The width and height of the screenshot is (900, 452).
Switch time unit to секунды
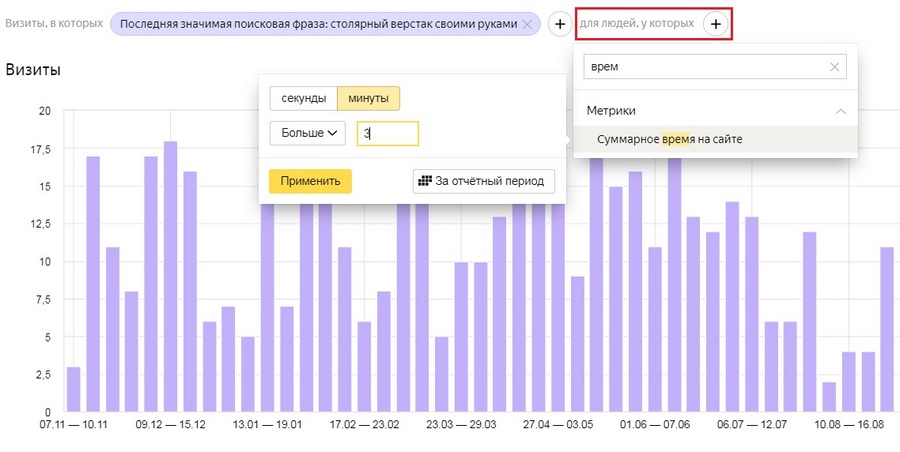(x=303, y=98)
